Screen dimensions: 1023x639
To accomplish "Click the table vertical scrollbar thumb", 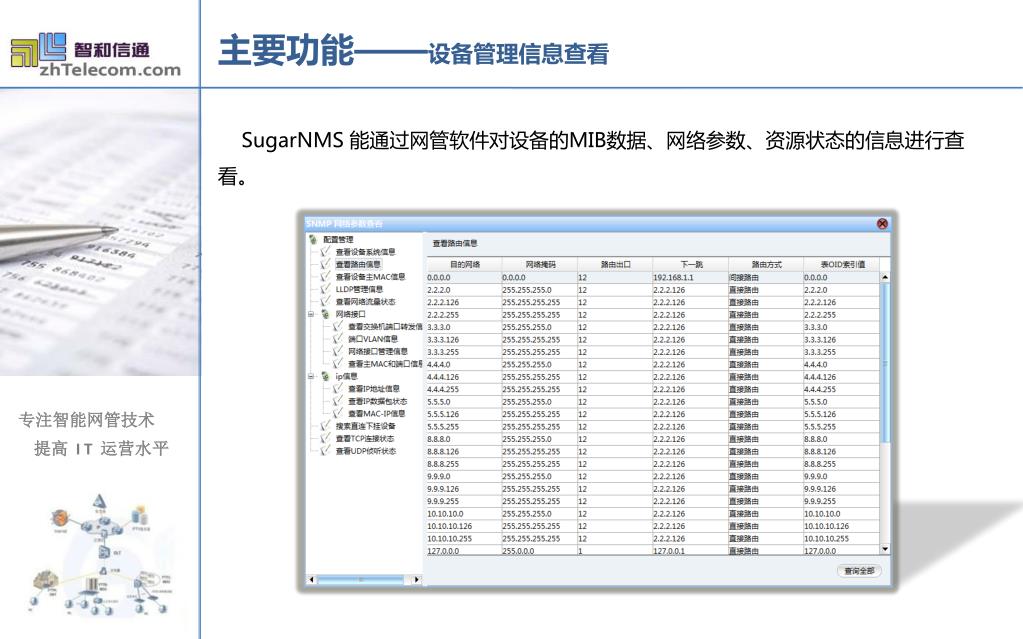I will pos(885,362).
